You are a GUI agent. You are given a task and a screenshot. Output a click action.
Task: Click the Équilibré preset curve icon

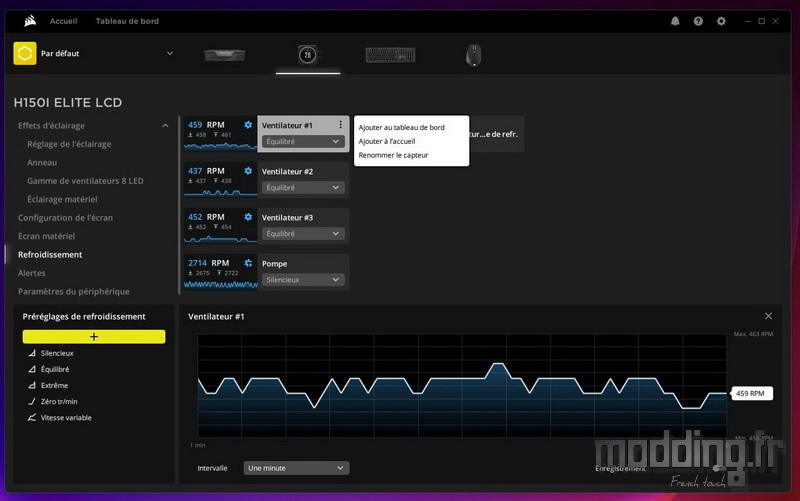(32, 369)
